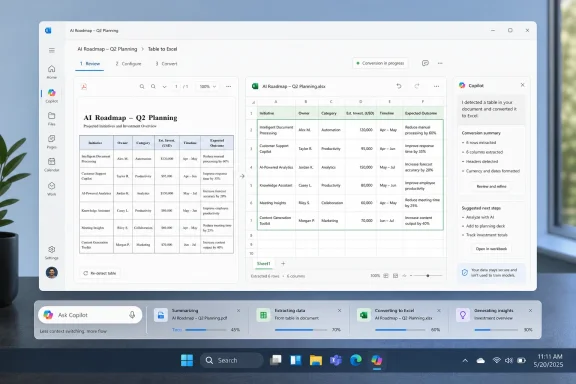The image size is (576, 384).
Task: Click the Ask Copilot input field
Action: click(90, 315)
